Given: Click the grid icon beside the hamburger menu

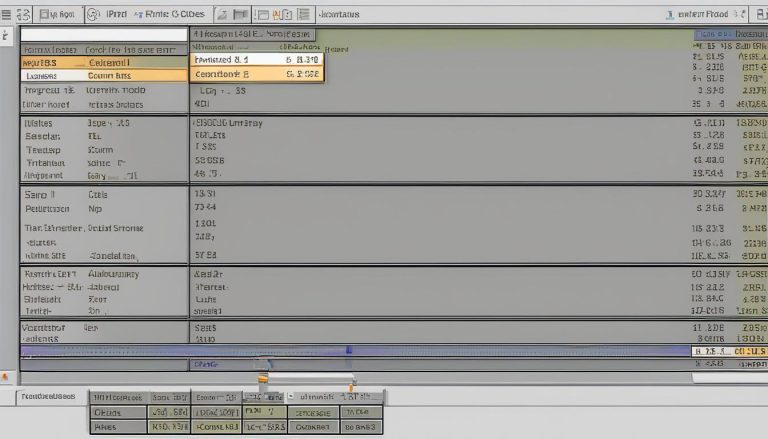Looking at the screenshot, I should tap(23, 15).
